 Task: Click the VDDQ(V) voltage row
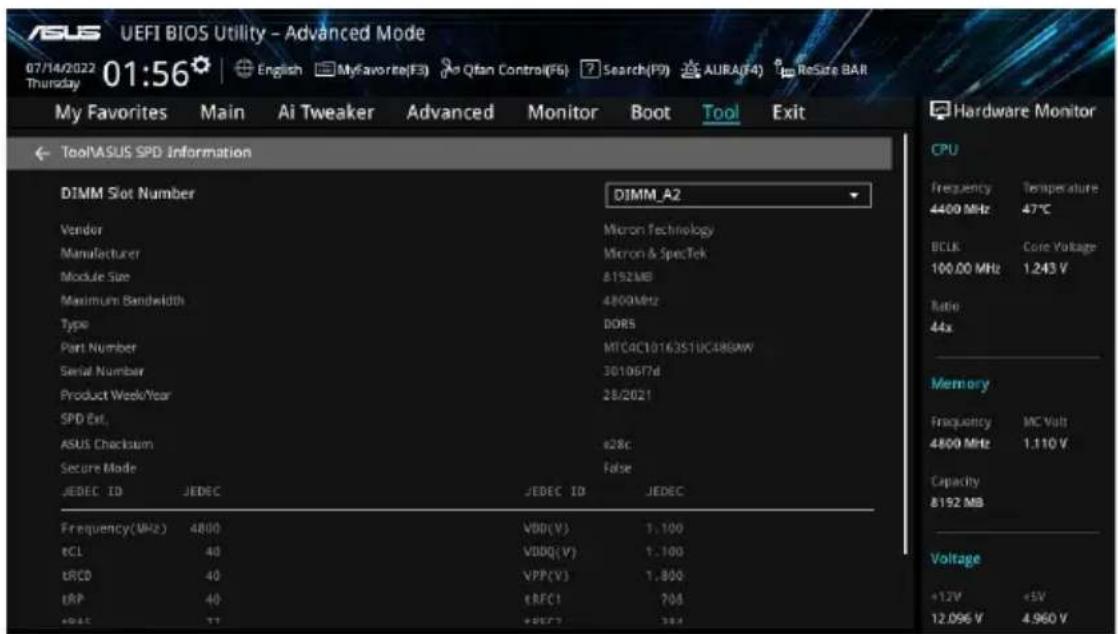tap(603, 551)
